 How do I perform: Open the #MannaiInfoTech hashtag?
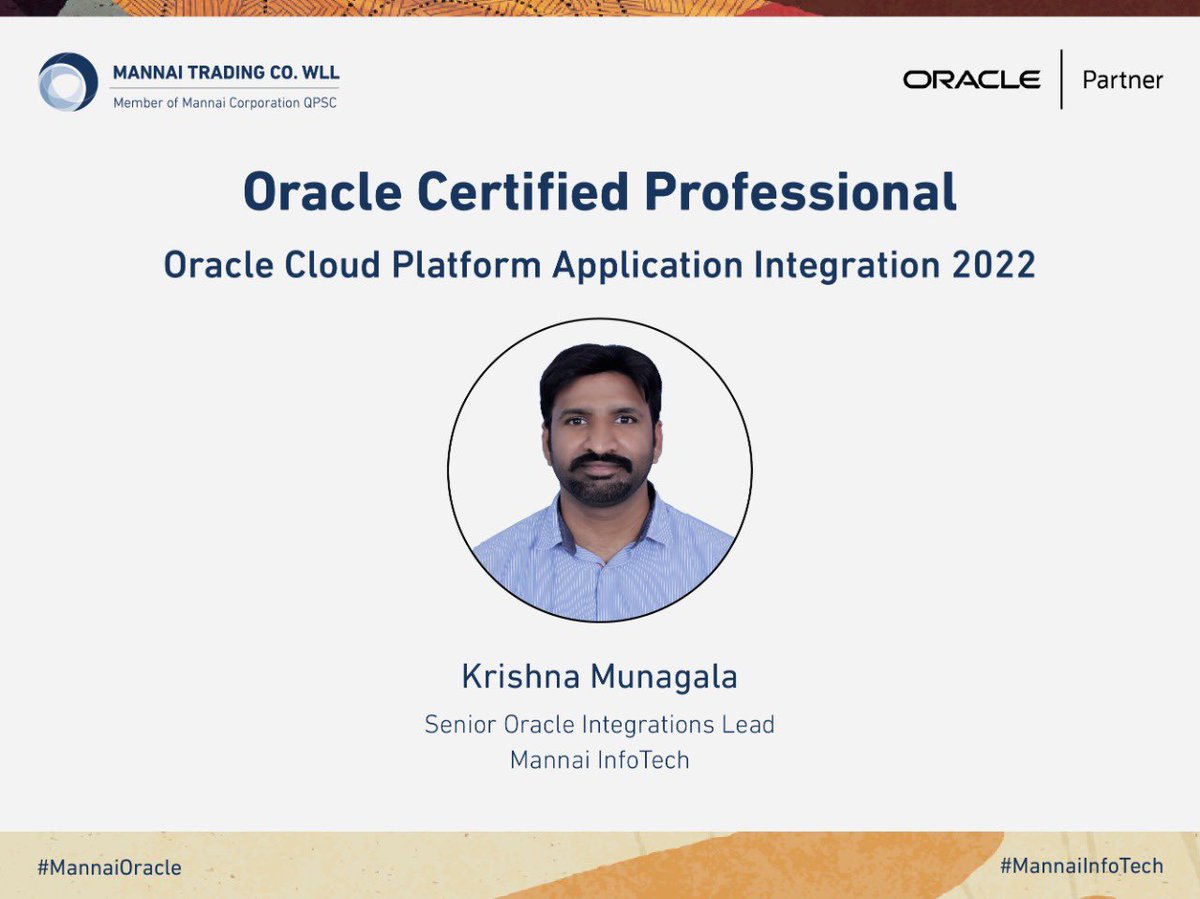[x=1082, y=867]
